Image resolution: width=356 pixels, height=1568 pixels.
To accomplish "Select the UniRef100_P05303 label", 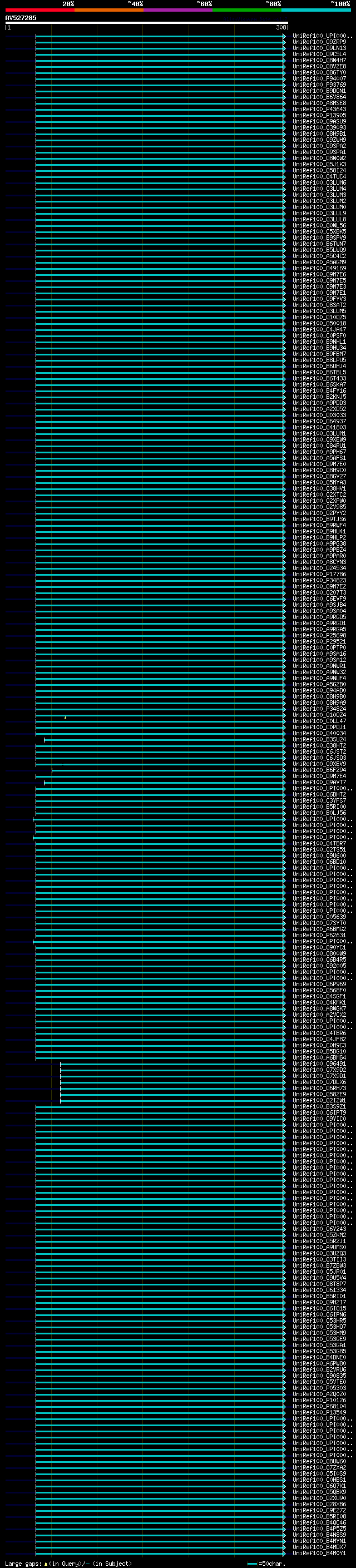I will 319,1388.
